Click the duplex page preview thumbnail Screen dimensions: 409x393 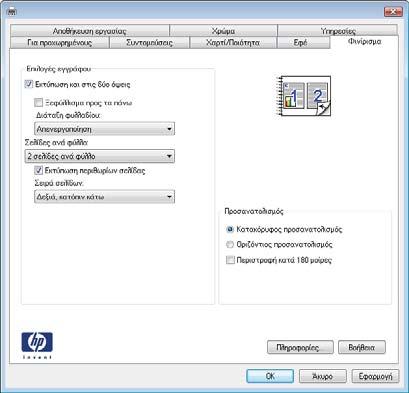point(304,96)
